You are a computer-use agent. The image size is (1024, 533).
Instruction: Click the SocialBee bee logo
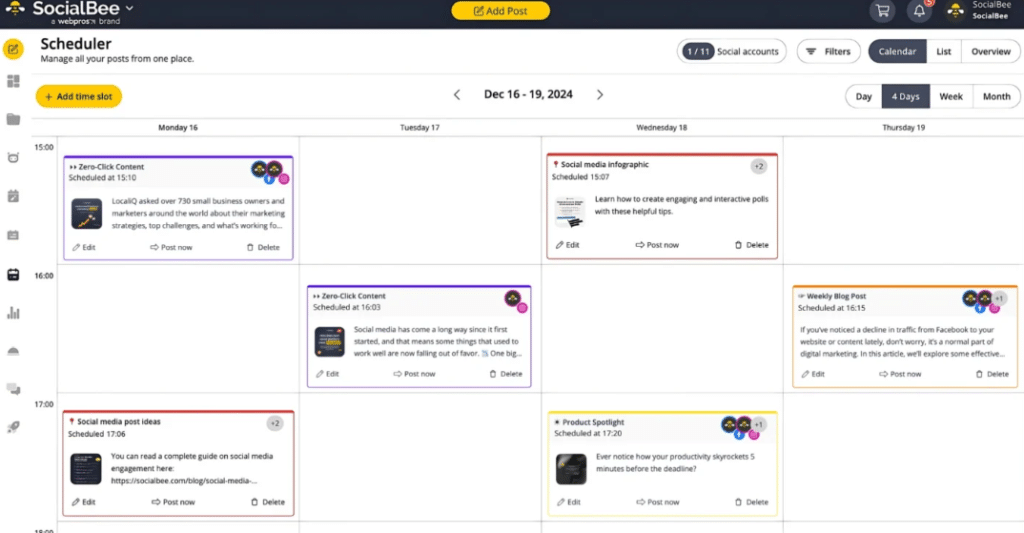coord(15,9)
